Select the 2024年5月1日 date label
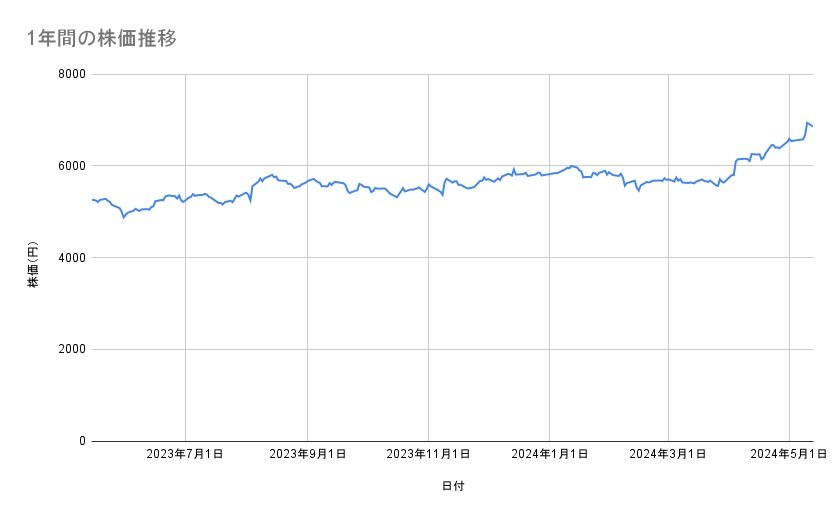Screen dimensions: 839x519 click(x=790, y=455)
